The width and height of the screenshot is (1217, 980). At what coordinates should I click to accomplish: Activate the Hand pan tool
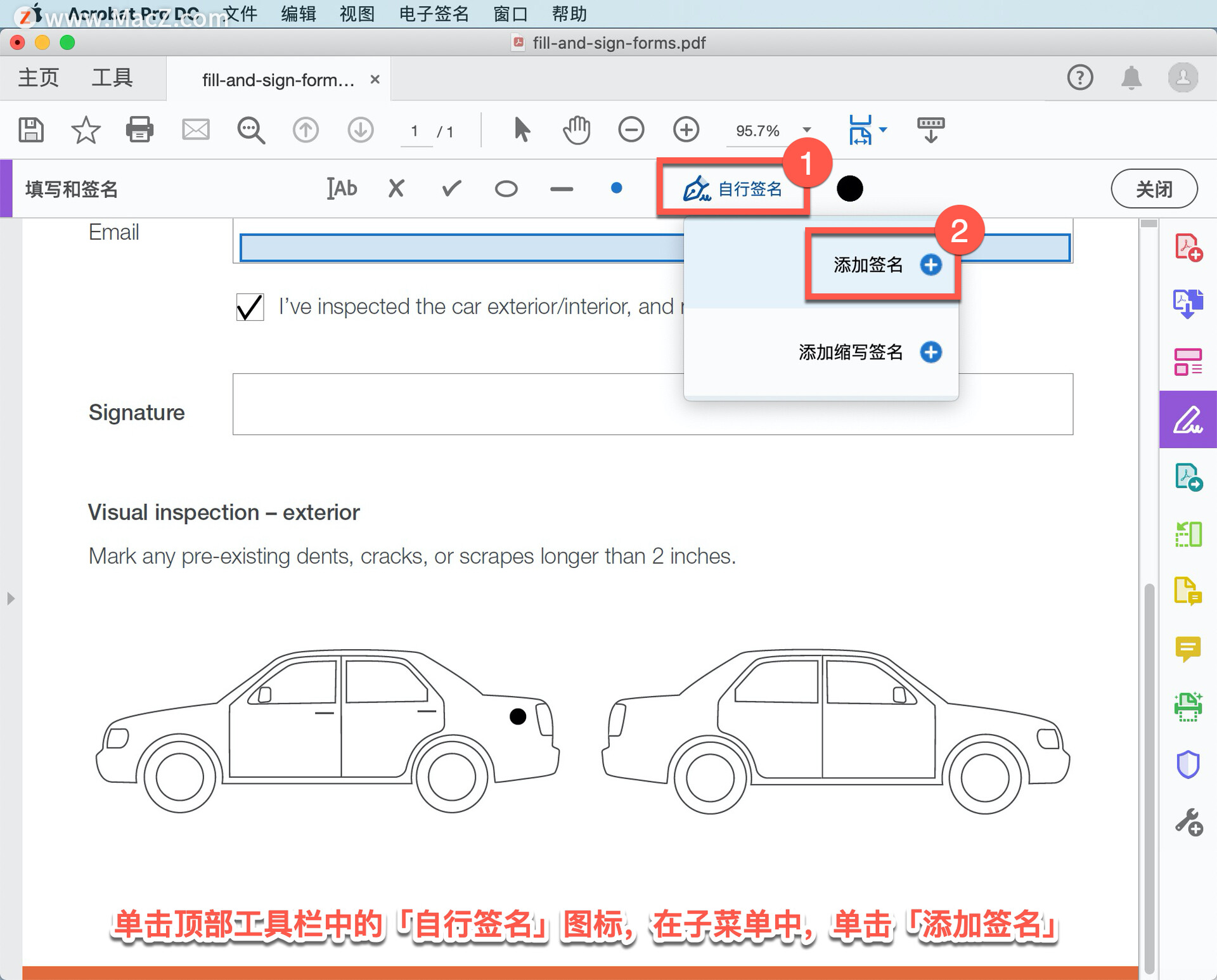point(576,130)
